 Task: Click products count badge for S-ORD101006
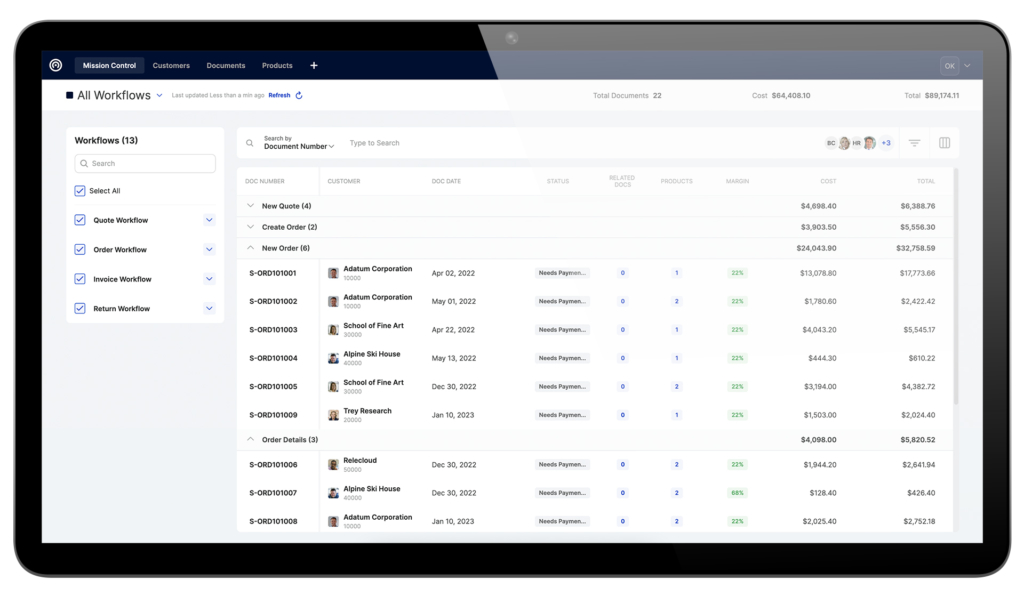[x=677, y=465]
